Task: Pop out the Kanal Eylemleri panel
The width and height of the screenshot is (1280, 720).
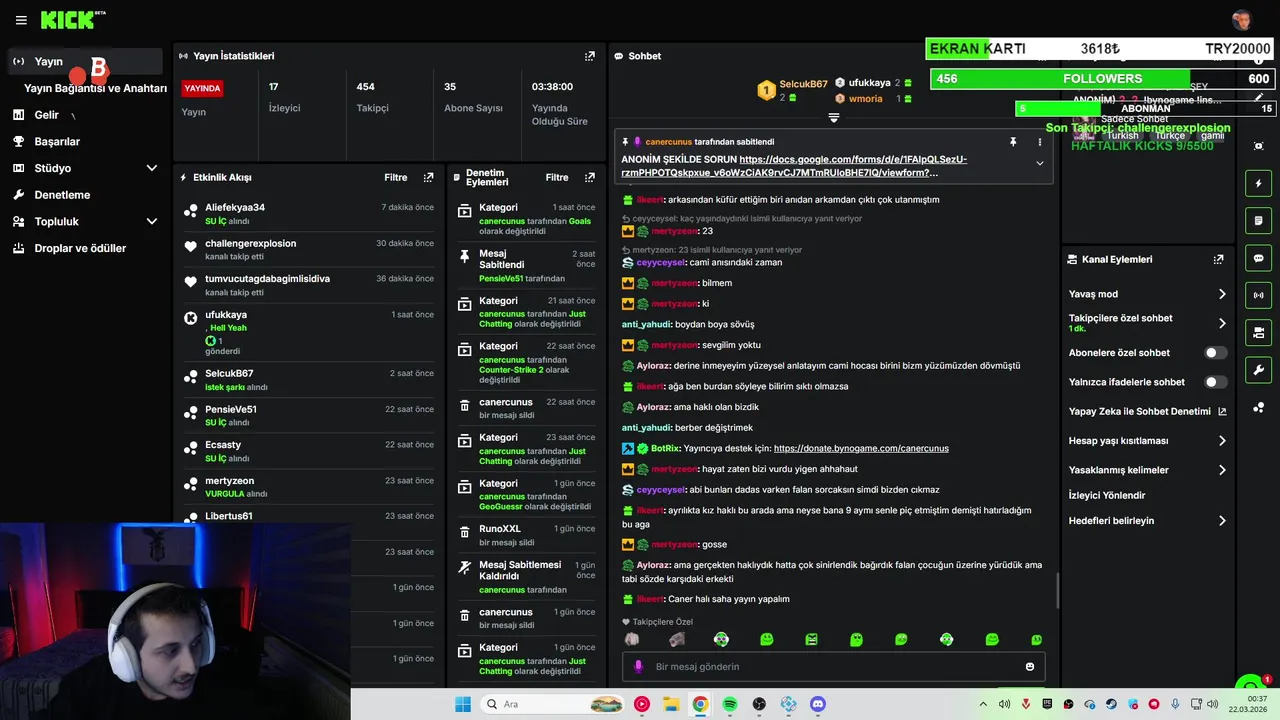Action: pyautogui.click(x=1218, y=259)
